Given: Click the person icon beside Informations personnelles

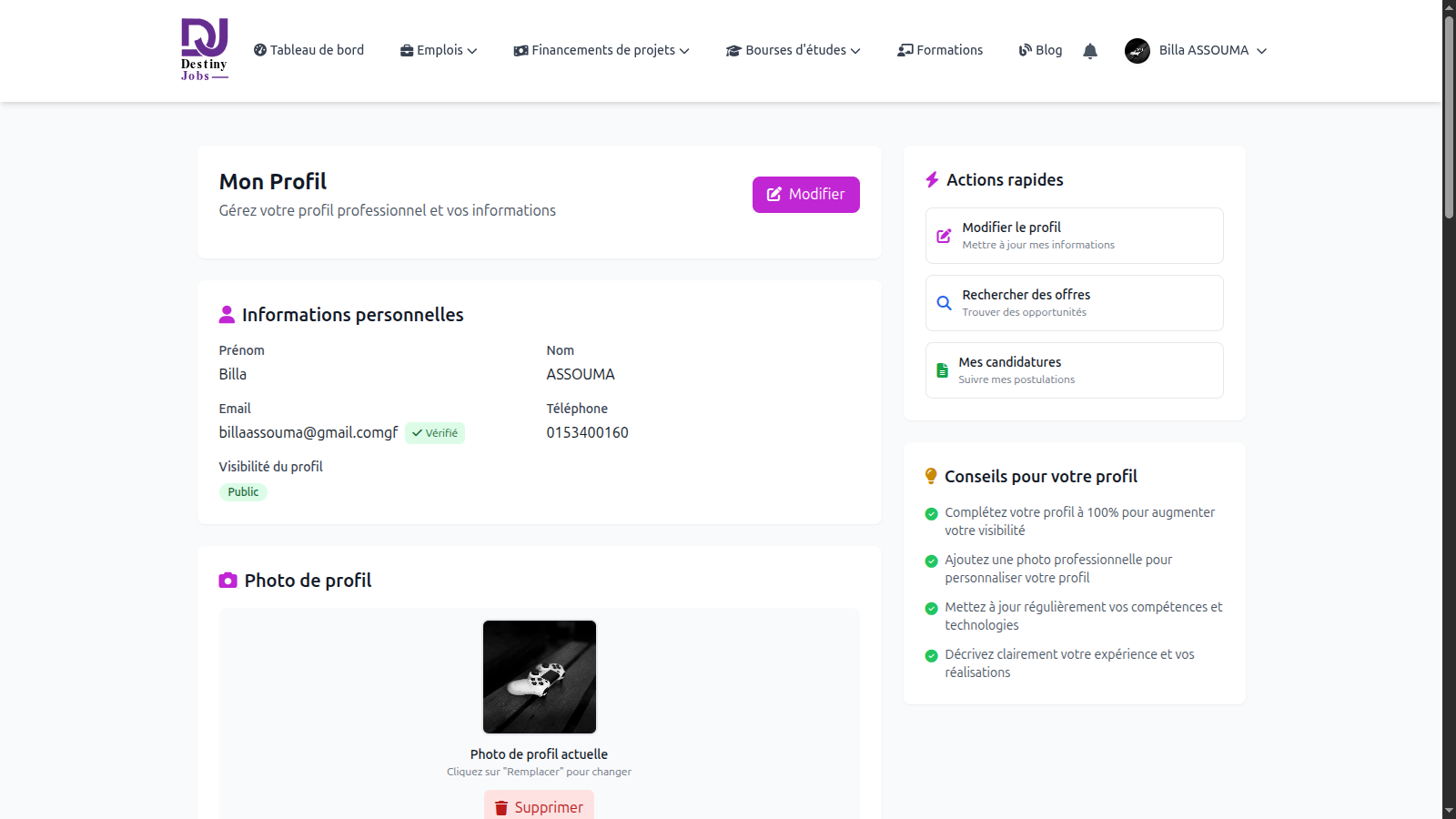Looking at the screenshot, I should [227, 315].
